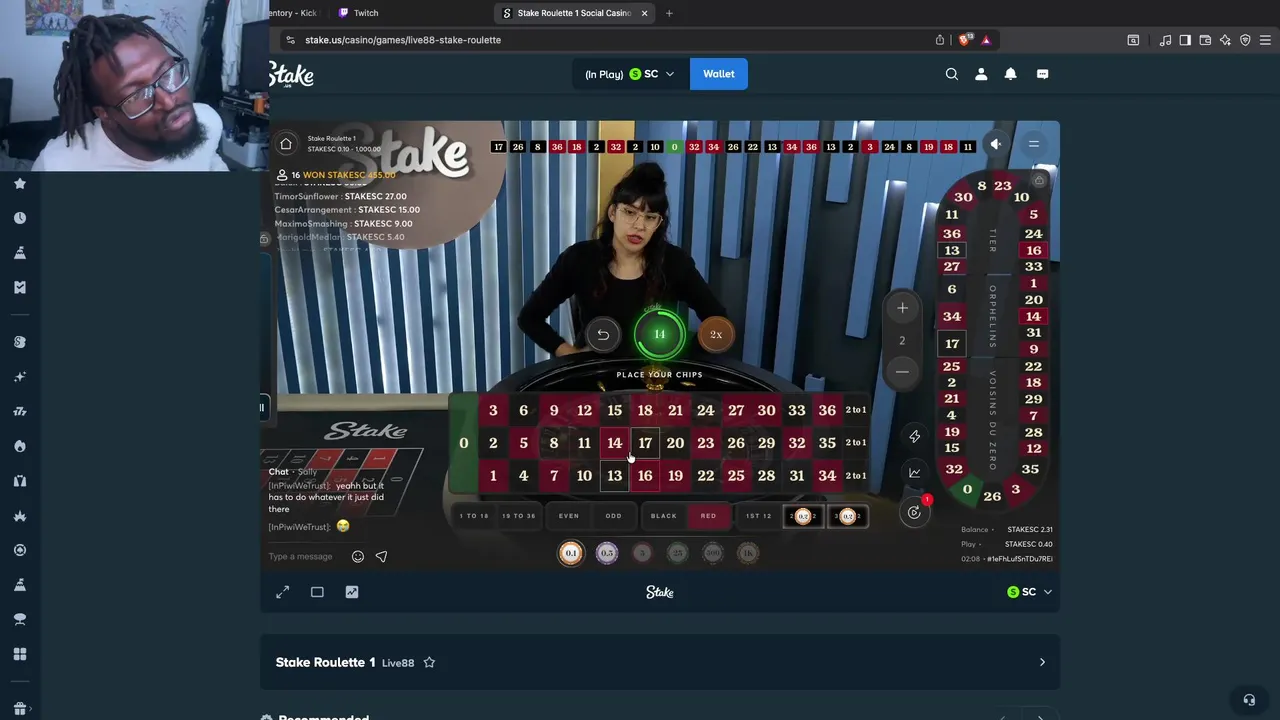Click top-row 2 to 1 column bet

(856, 410)
